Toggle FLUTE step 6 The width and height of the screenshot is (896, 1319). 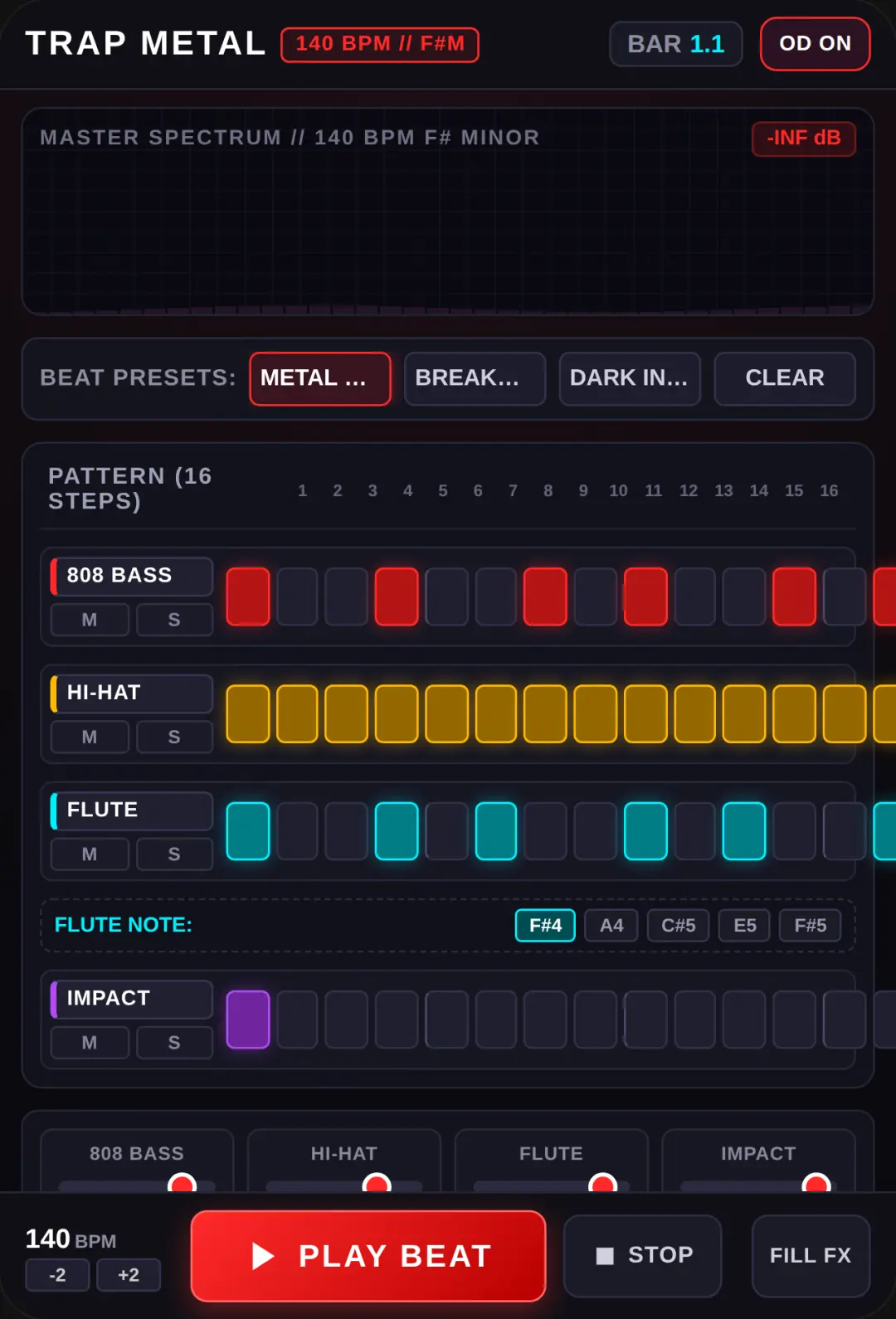coord(496,831)
